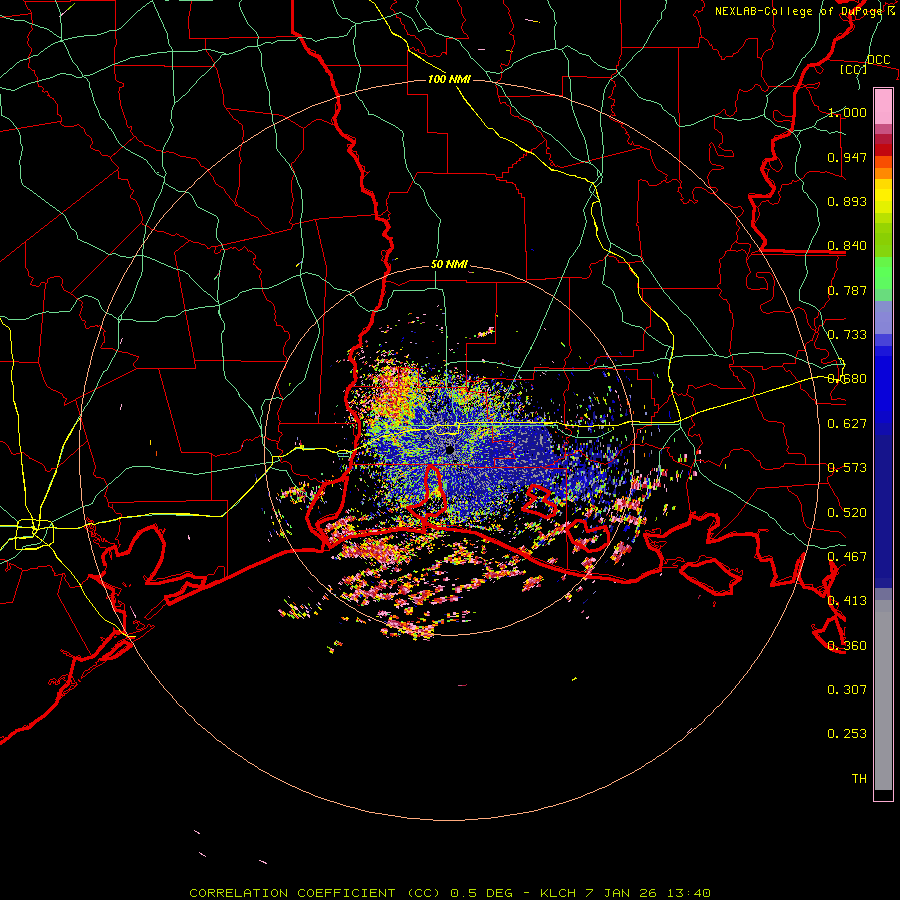Select the 0.360 legend value
The image size is (900, 900).
tap(847, 646)
